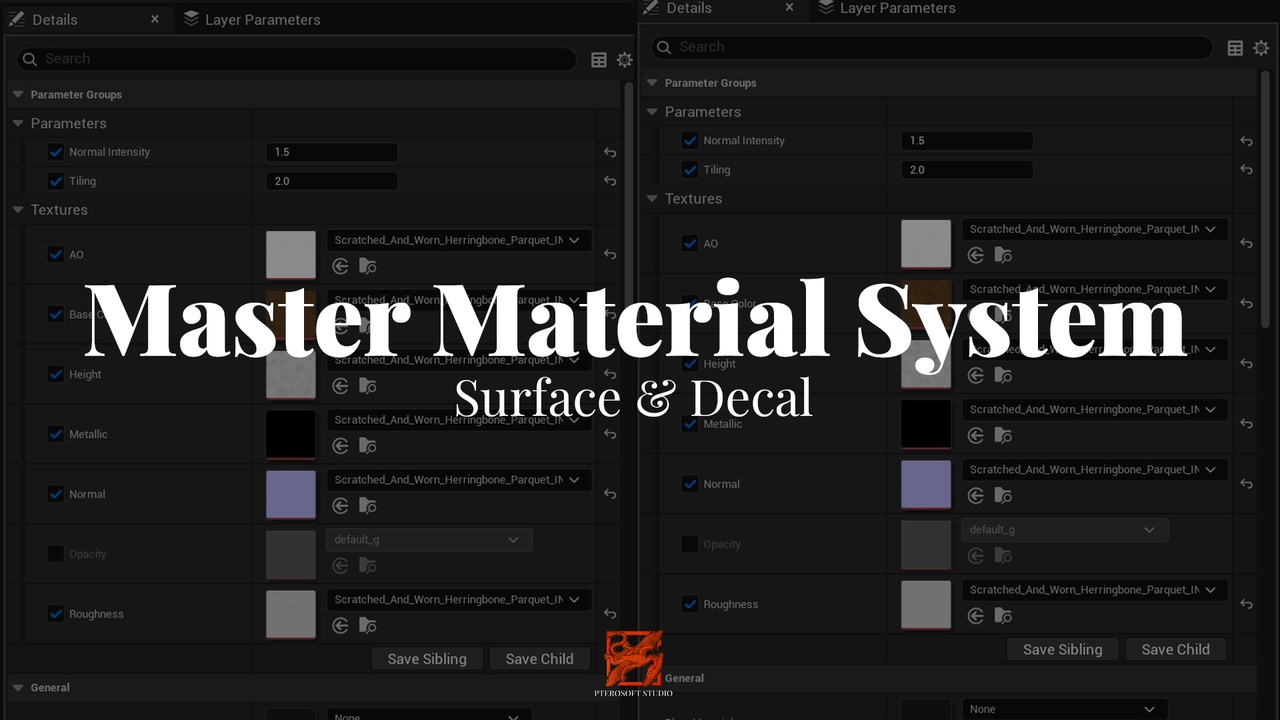Open Roughness texture dropdown in left panel
Screen dimensions: 1280x720
tap(459, 600)
